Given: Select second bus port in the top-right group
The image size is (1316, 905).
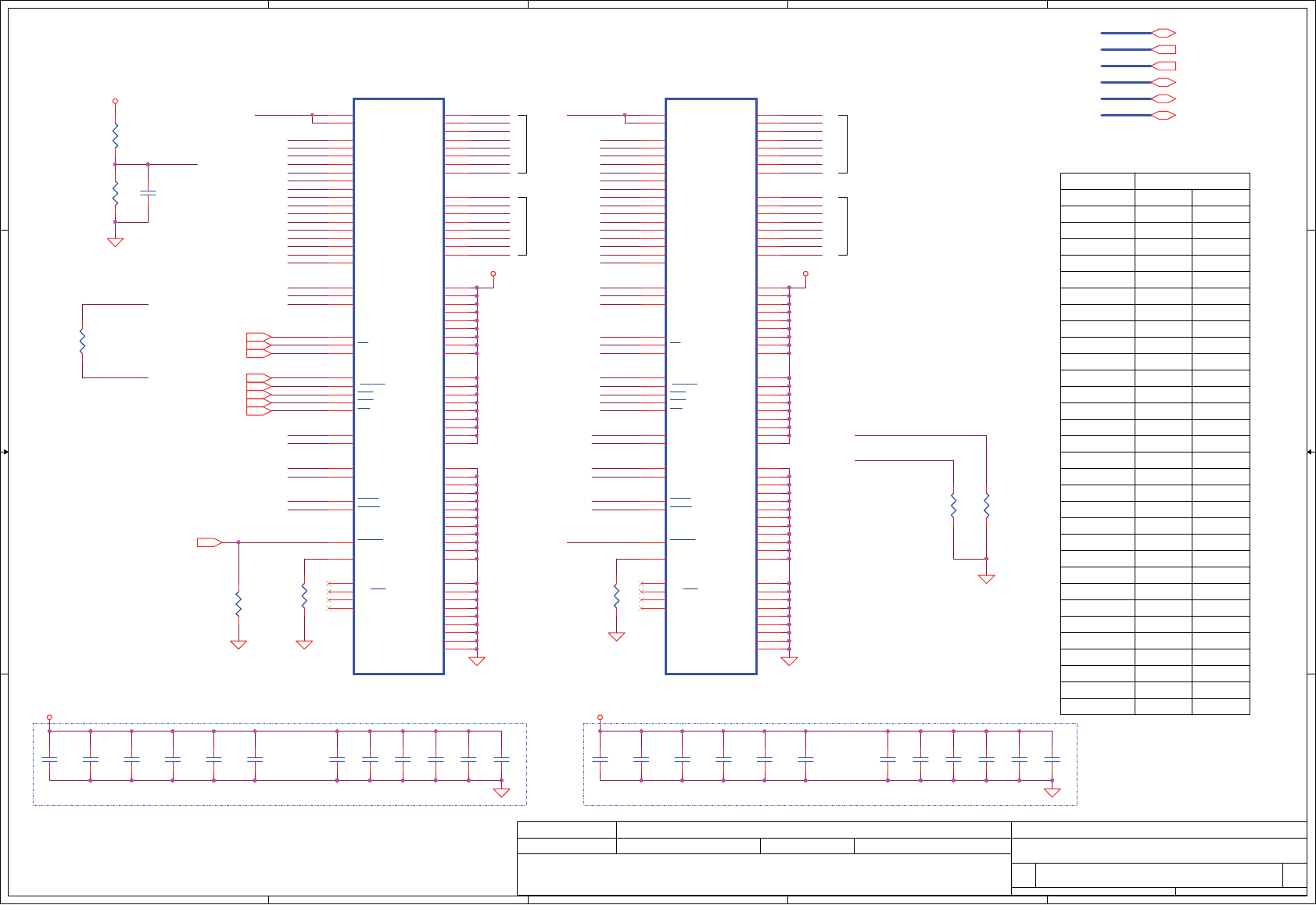Looking at the screenshot, I should click(1164, 49).
